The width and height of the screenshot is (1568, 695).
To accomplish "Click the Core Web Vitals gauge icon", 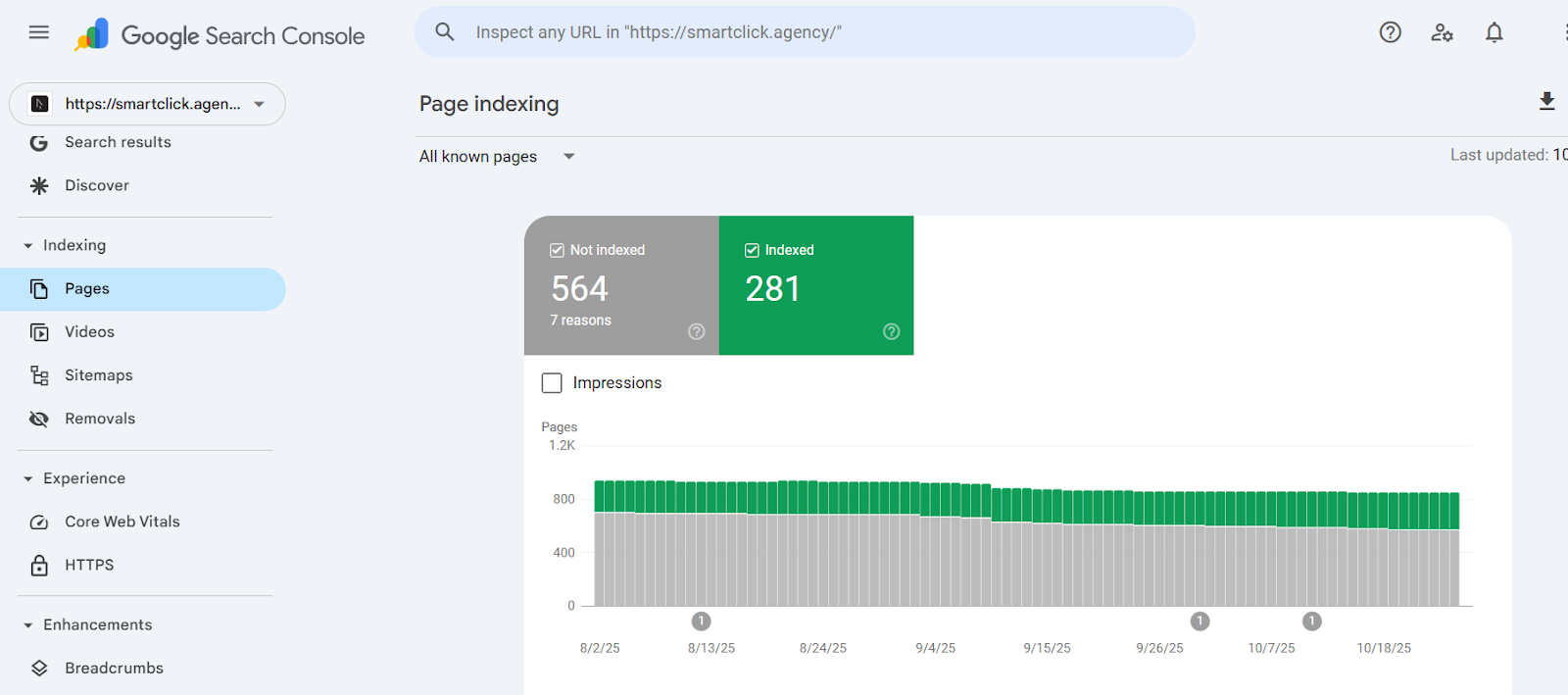I will point(39,522).
